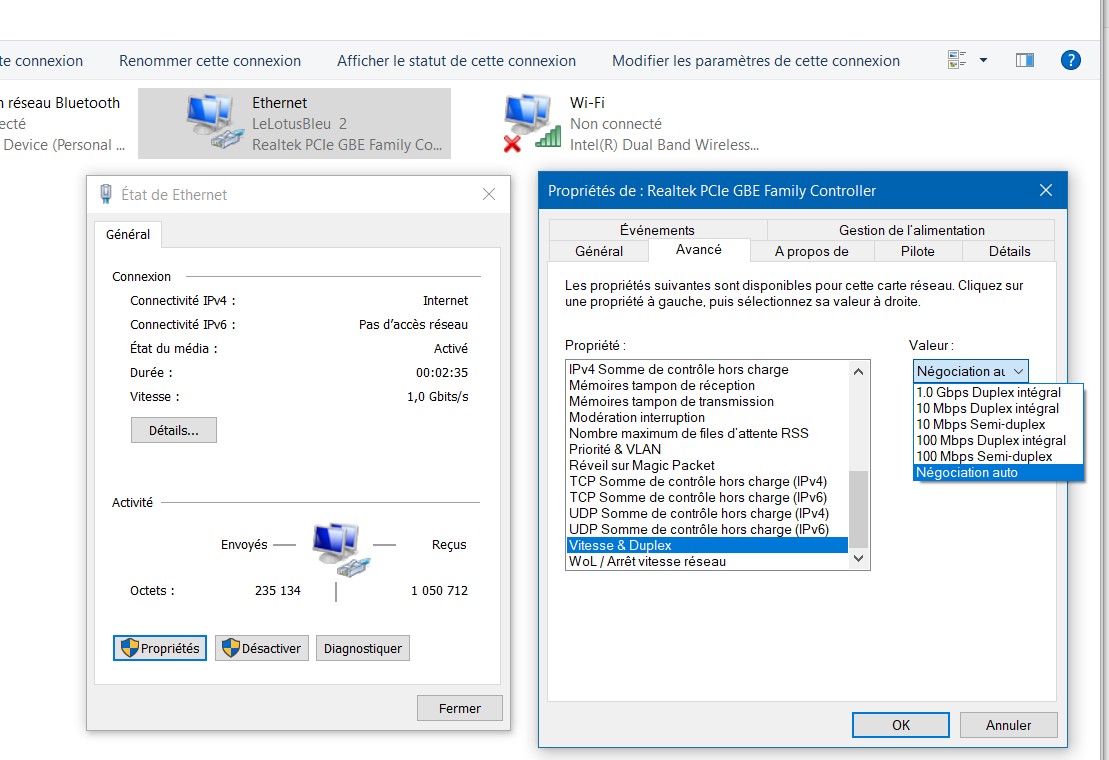Select the Wi-Fi adapter icon
Viewport: 1109px width, 760px height.
[528, 122]
